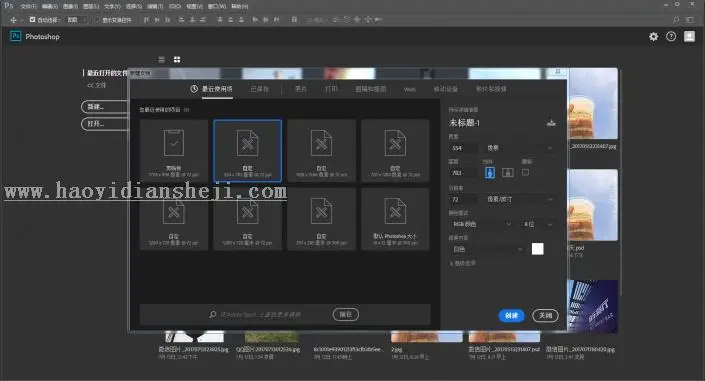Click the Photoshop logo on start screen

coord(16,36)
